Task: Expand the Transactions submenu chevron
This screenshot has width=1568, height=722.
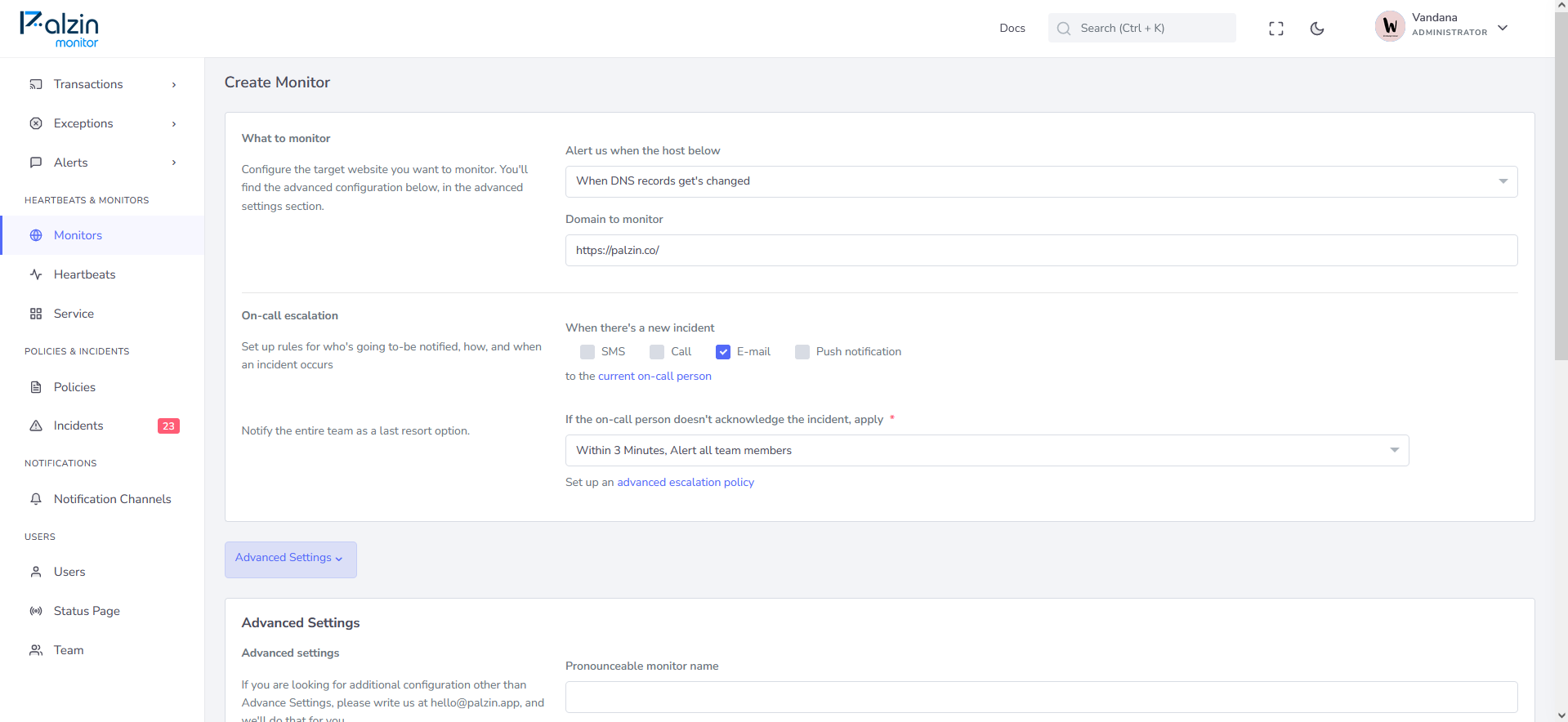Action: click(174, 85)
